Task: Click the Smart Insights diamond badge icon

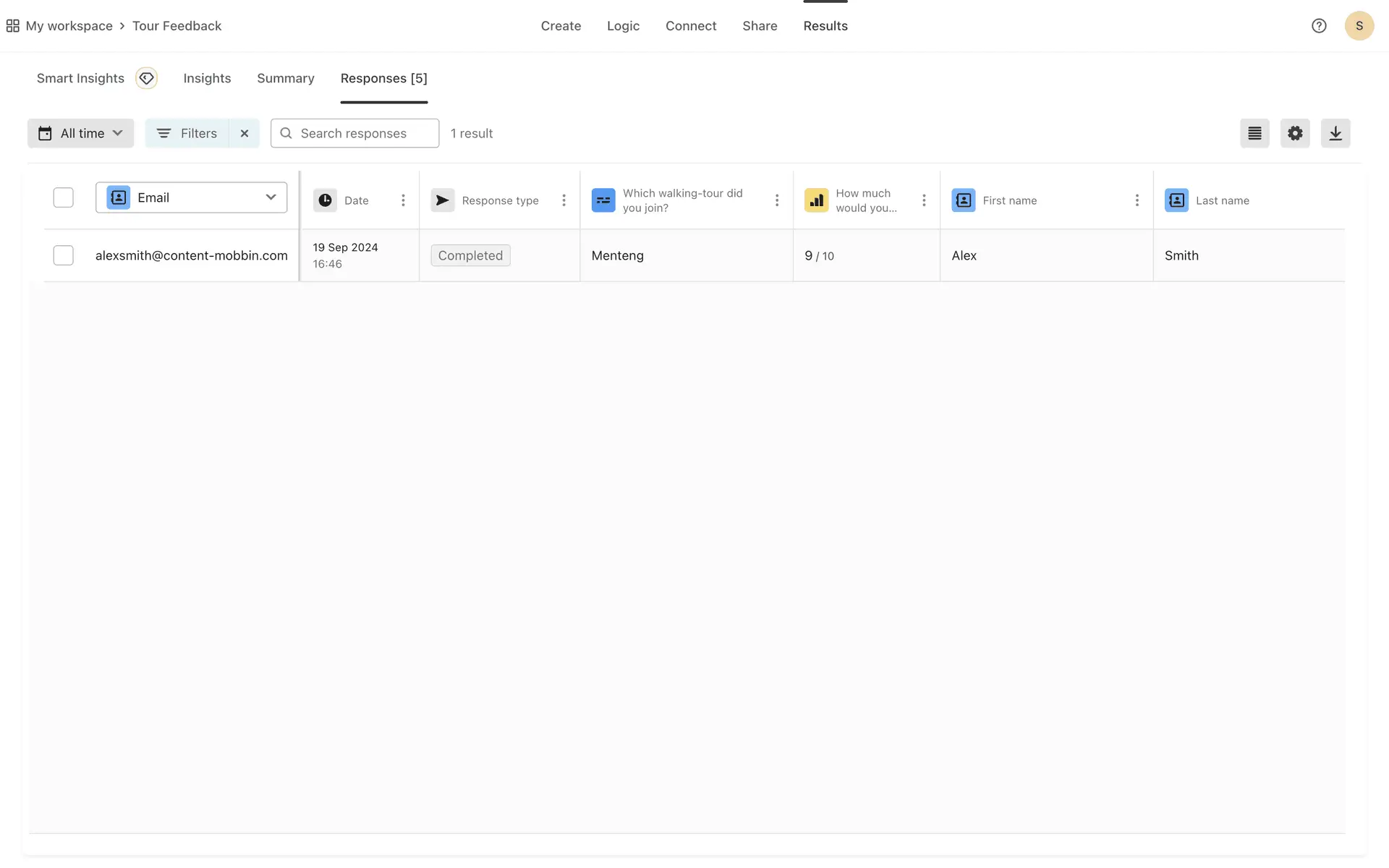Action: (x=146, y=78)
